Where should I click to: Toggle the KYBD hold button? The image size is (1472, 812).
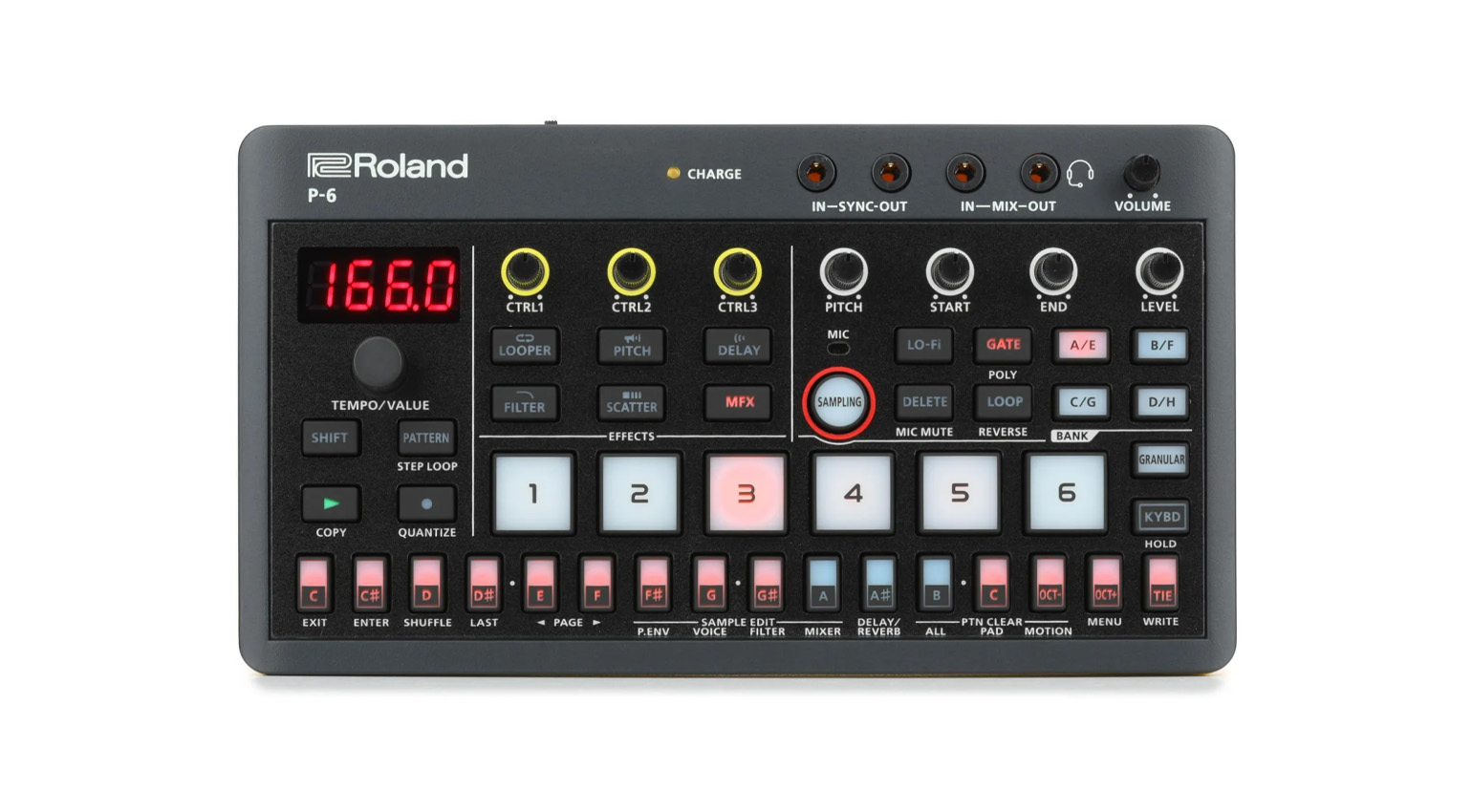(1161, 517)
